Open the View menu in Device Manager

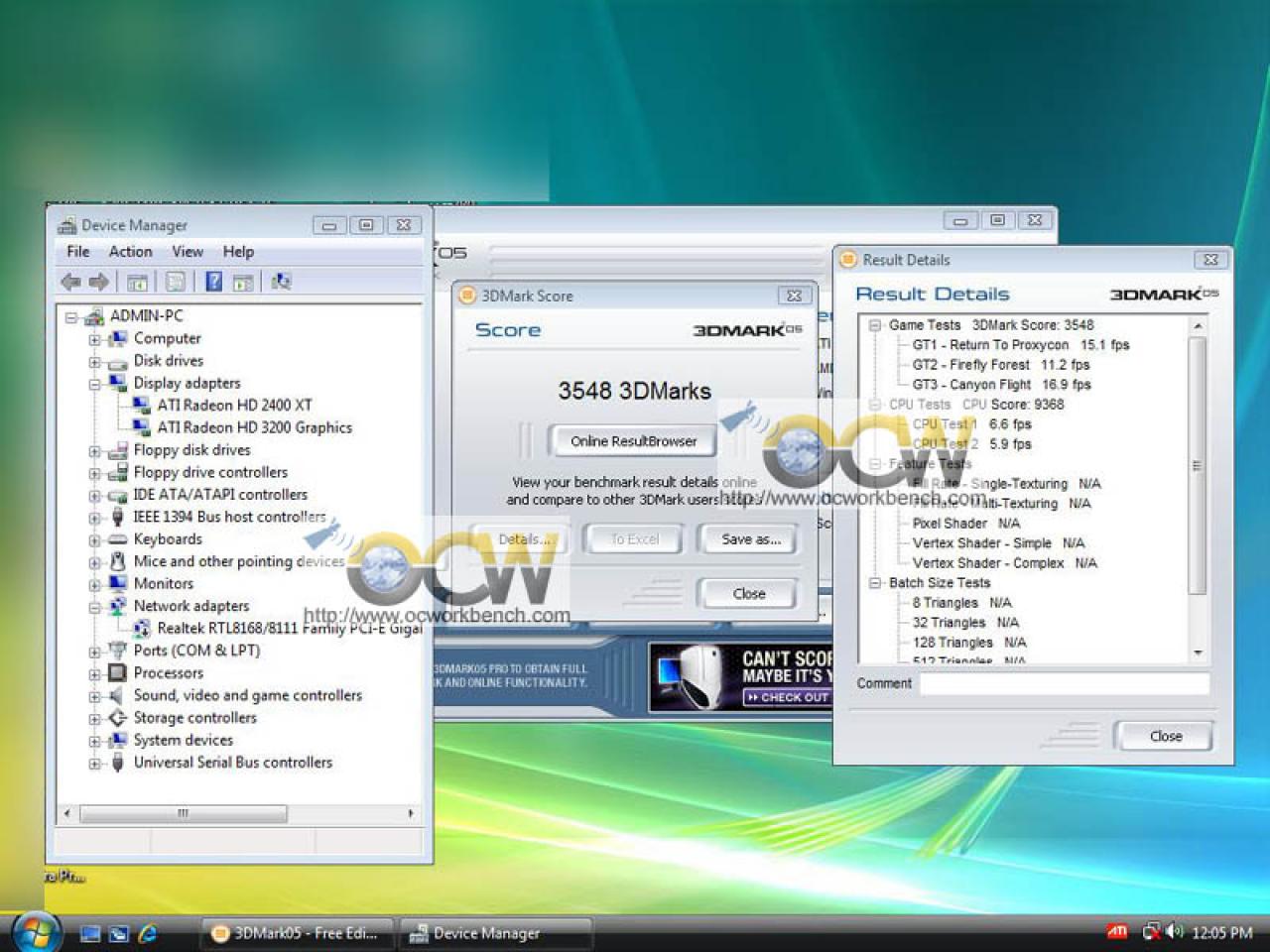click(188, 252)
